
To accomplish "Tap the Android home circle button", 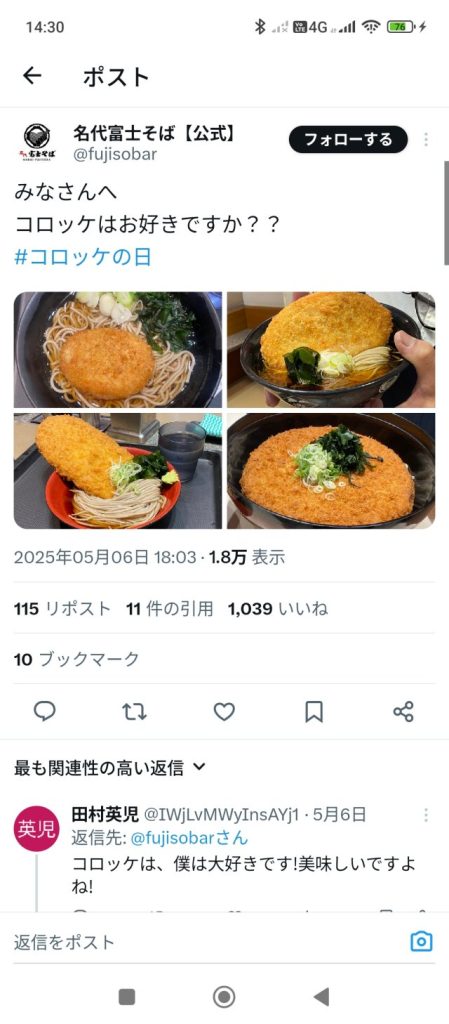I will click(x=224, y=997).
